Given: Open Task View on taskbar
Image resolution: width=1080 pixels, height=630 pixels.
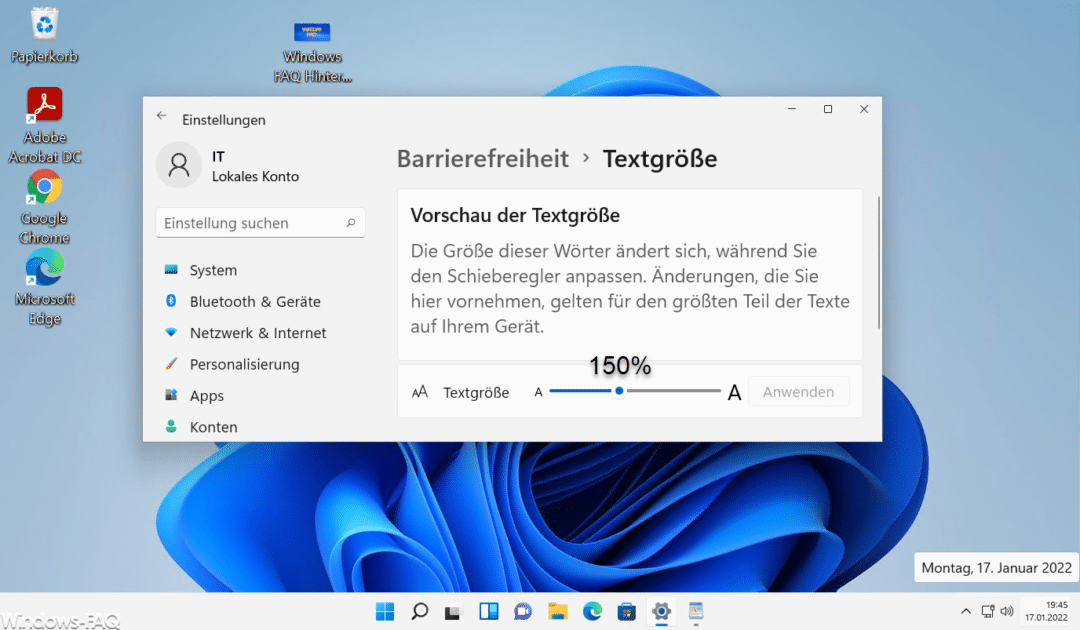Looking at the screenshot, I should [x=453, y=611].
